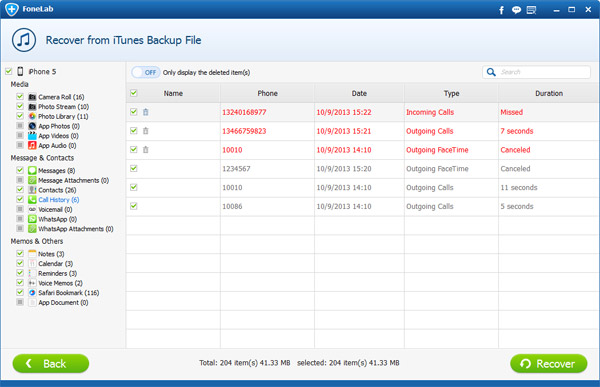The image size is (600, 387).
Task: Select the Photo Stream icon
Action: (32, 106)
